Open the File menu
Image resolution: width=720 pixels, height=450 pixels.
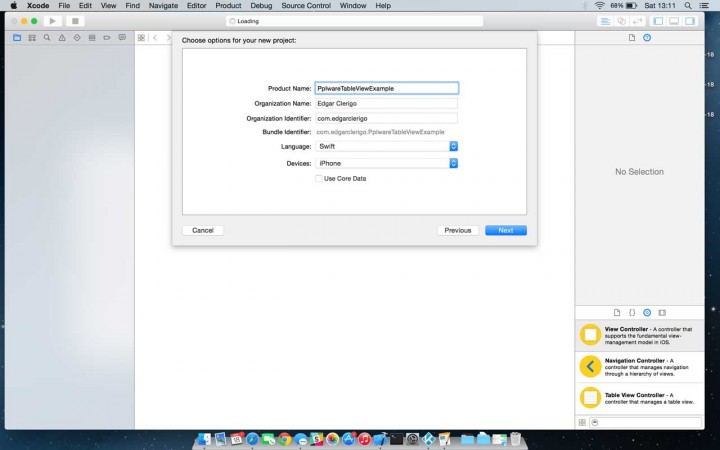pos(64,6)
